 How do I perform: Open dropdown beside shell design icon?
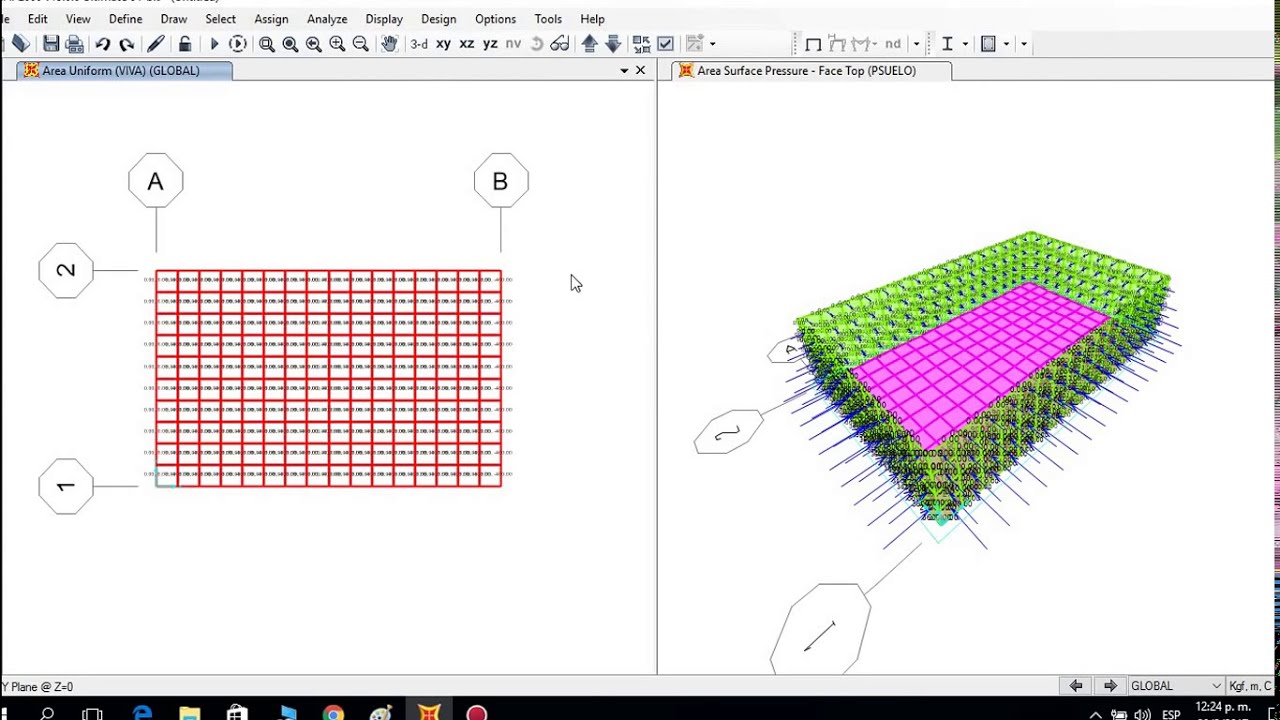1006,44
